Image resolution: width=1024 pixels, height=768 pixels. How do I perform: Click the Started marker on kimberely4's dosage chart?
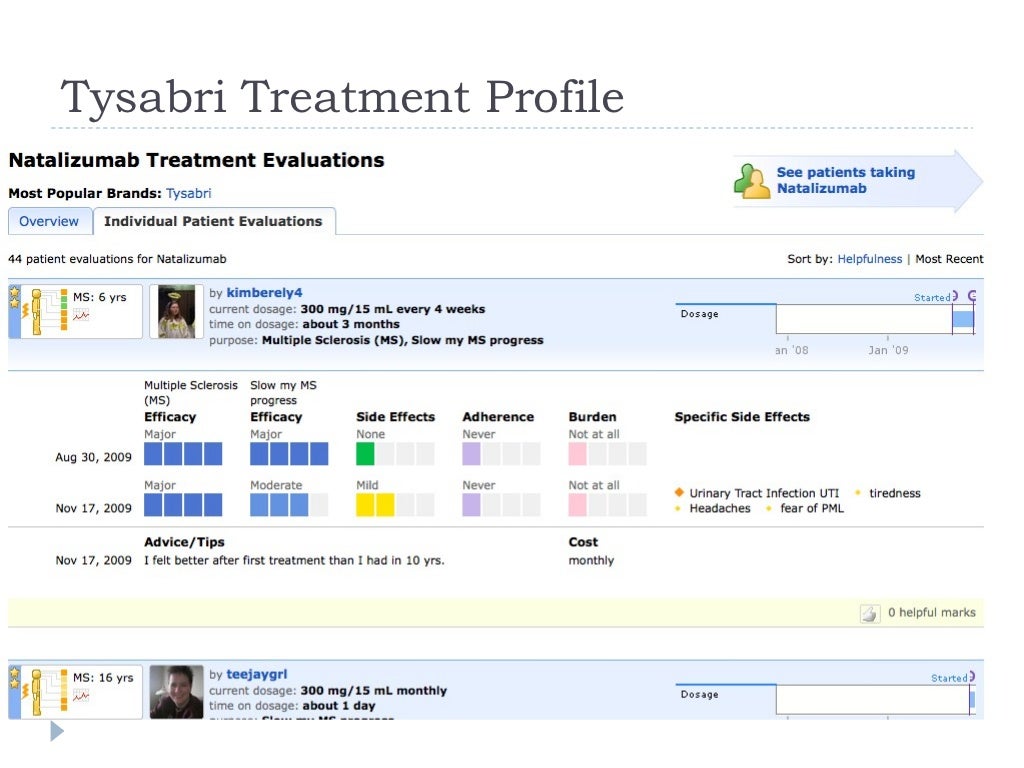[935, 297]
